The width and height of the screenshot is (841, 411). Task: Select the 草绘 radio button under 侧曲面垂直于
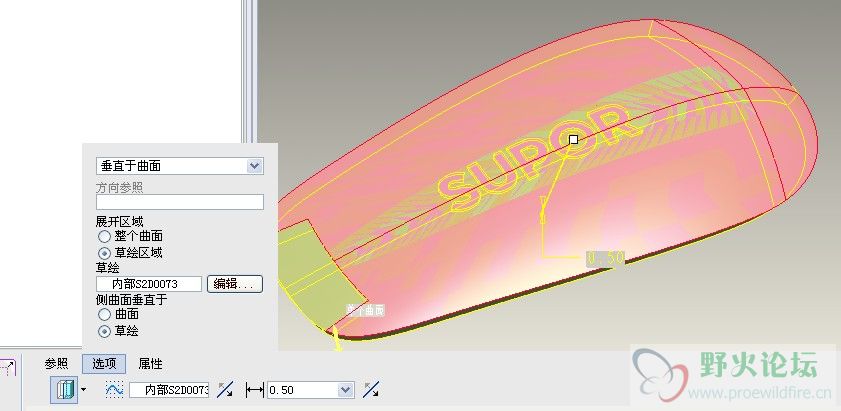(105, 332)
